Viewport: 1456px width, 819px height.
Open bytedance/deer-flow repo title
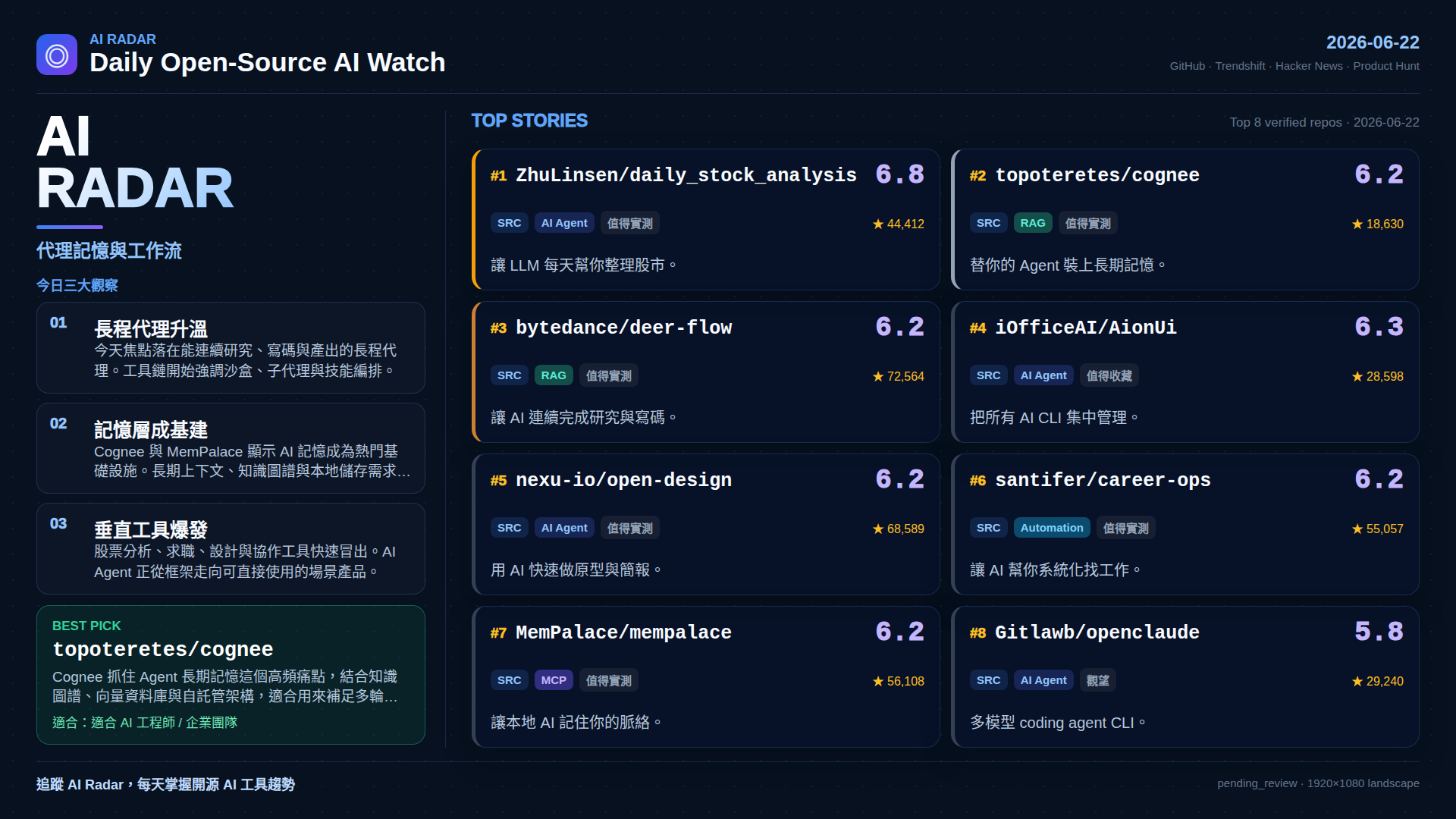pyautogui.click(x=623, y=328)
